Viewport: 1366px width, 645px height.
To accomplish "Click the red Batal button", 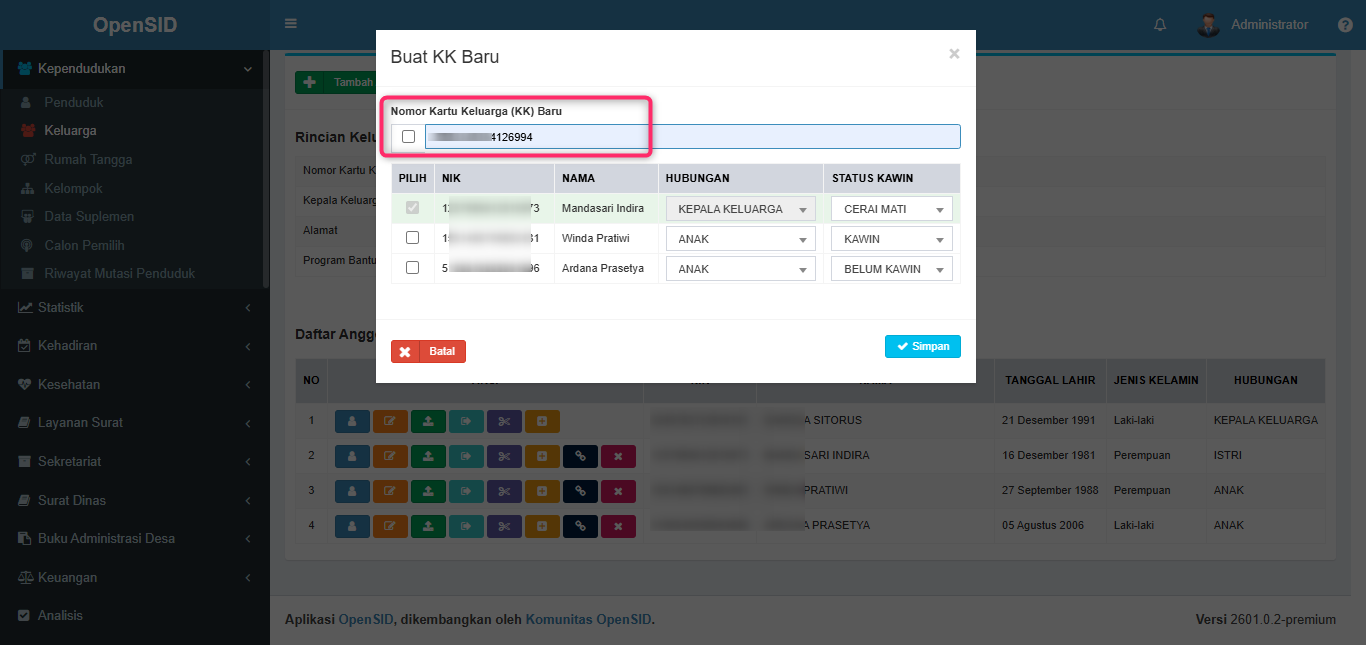I will [428, 352].
